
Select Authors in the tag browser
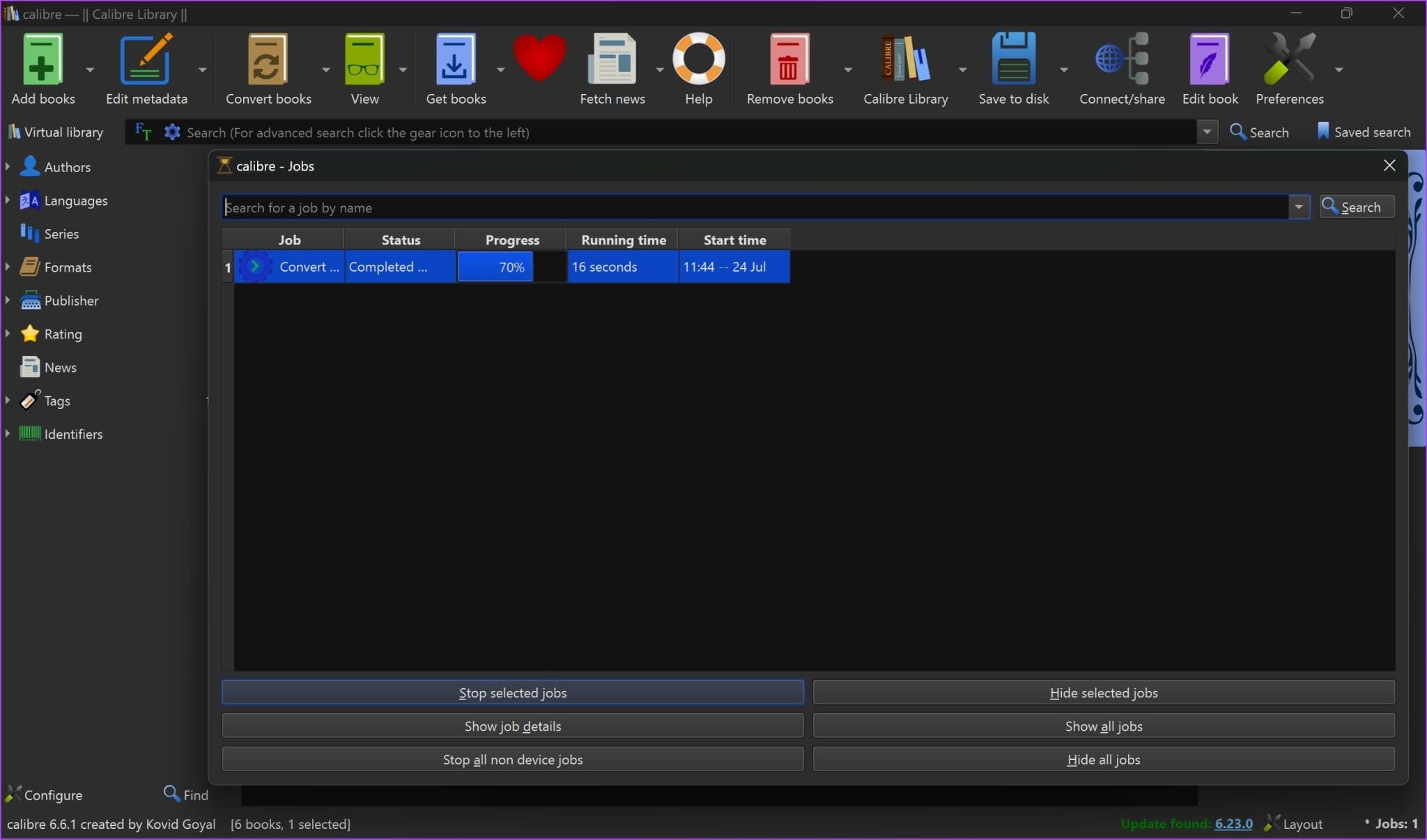67,167
